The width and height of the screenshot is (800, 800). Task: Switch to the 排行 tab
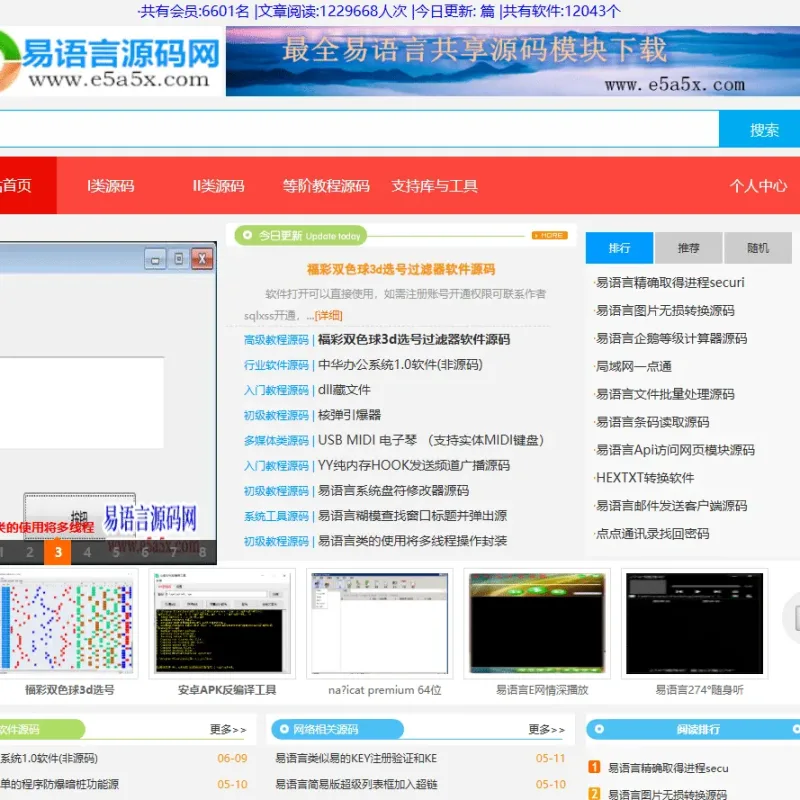coord(619,248)
